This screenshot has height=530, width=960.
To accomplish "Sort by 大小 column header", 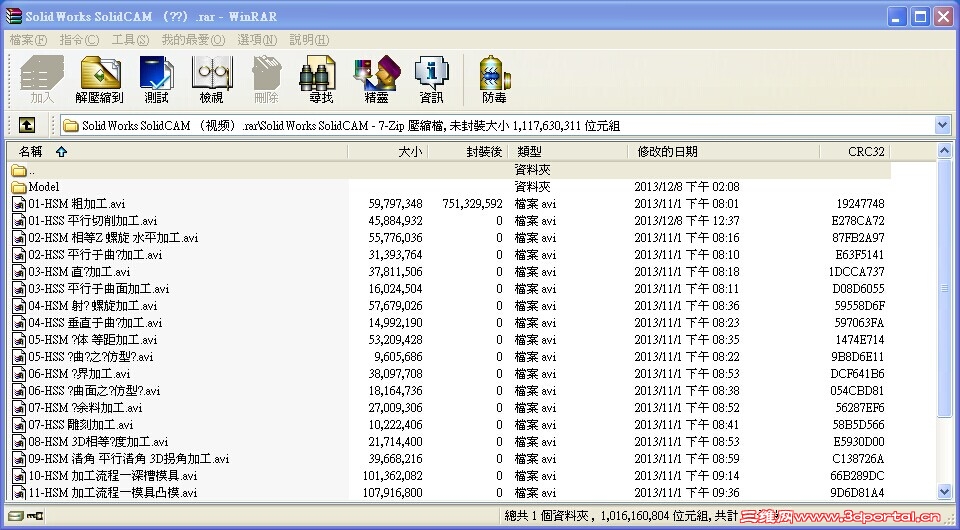I will [x=388, y=152].
